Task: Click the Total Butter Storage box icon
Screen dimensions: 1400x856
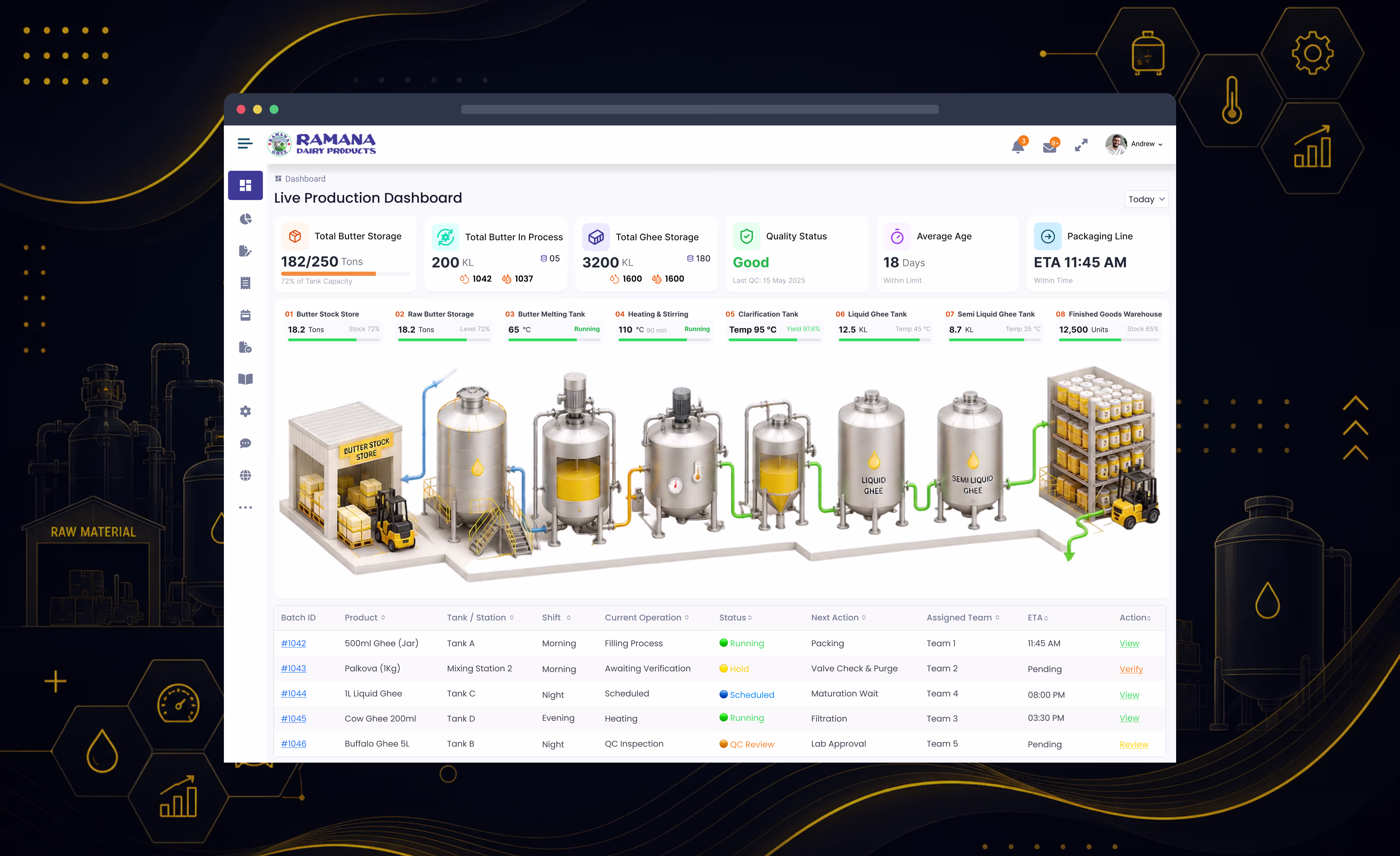Action: (x=295, y=236)
